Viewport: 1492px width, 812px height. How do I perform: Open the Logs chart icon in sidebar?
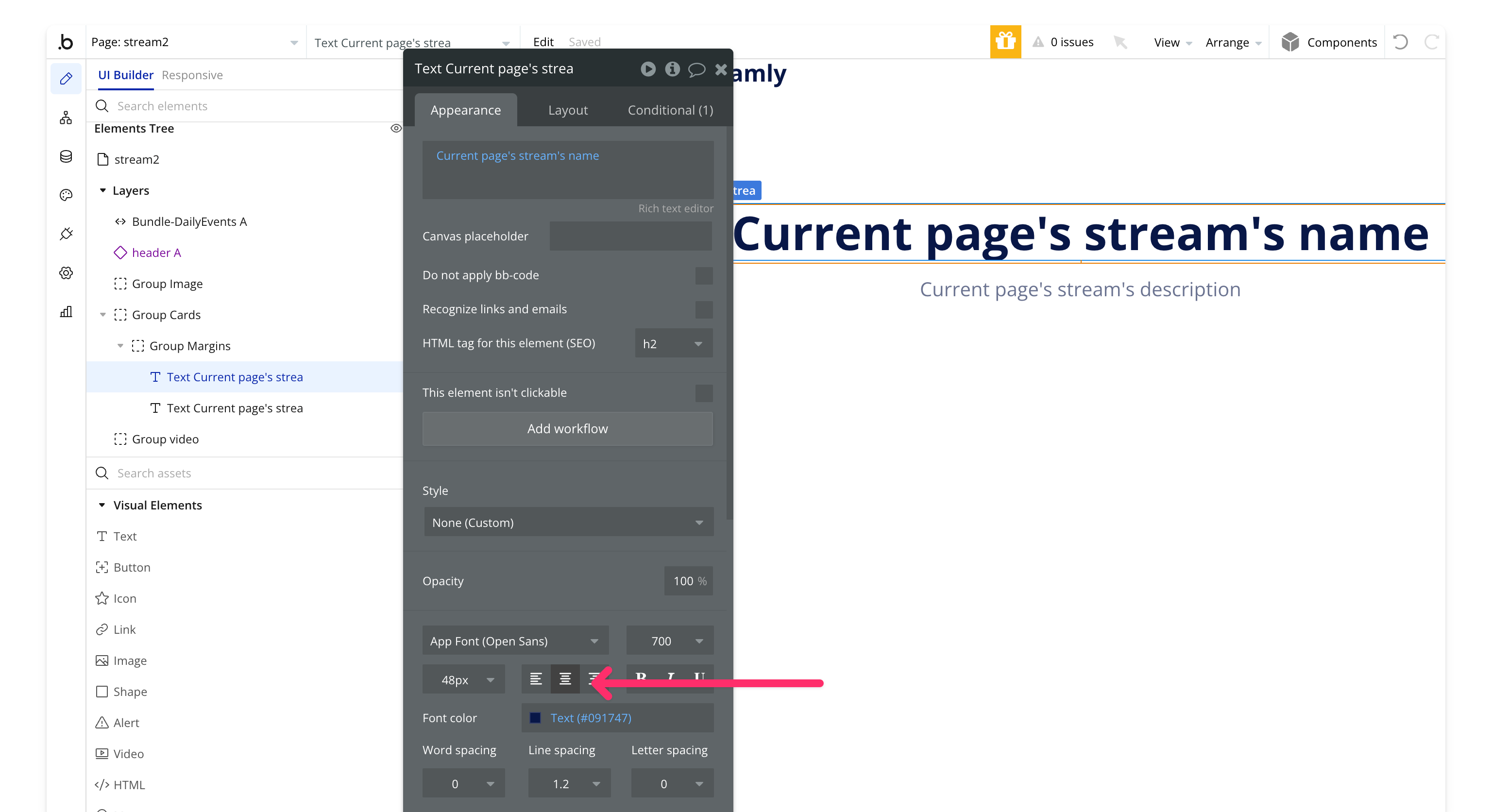pos(66,312)
